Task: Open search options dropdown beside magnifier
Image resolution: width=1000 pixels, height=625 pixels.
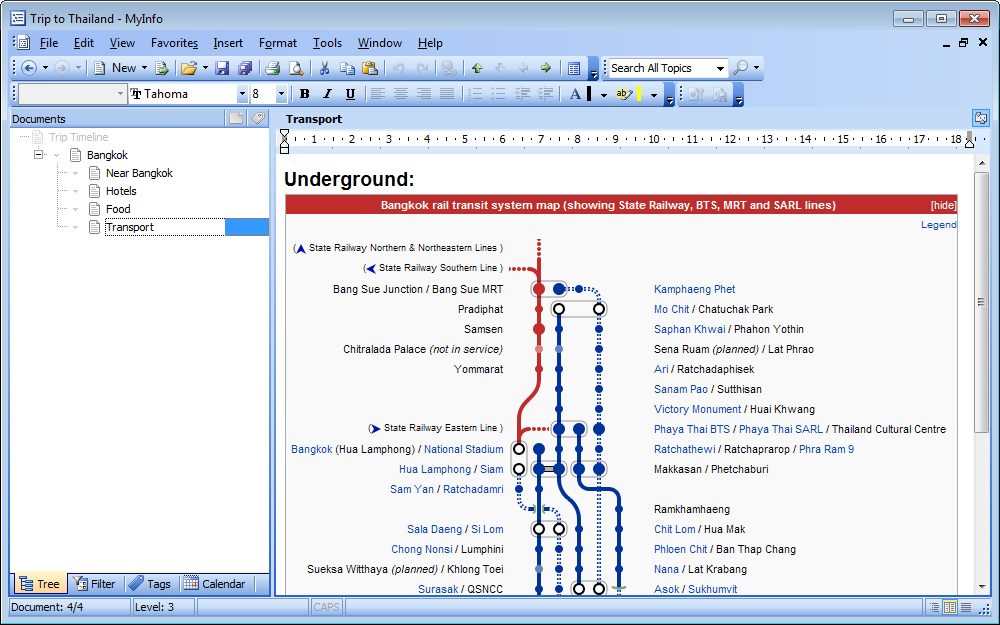Action: (x=756, y=68)
